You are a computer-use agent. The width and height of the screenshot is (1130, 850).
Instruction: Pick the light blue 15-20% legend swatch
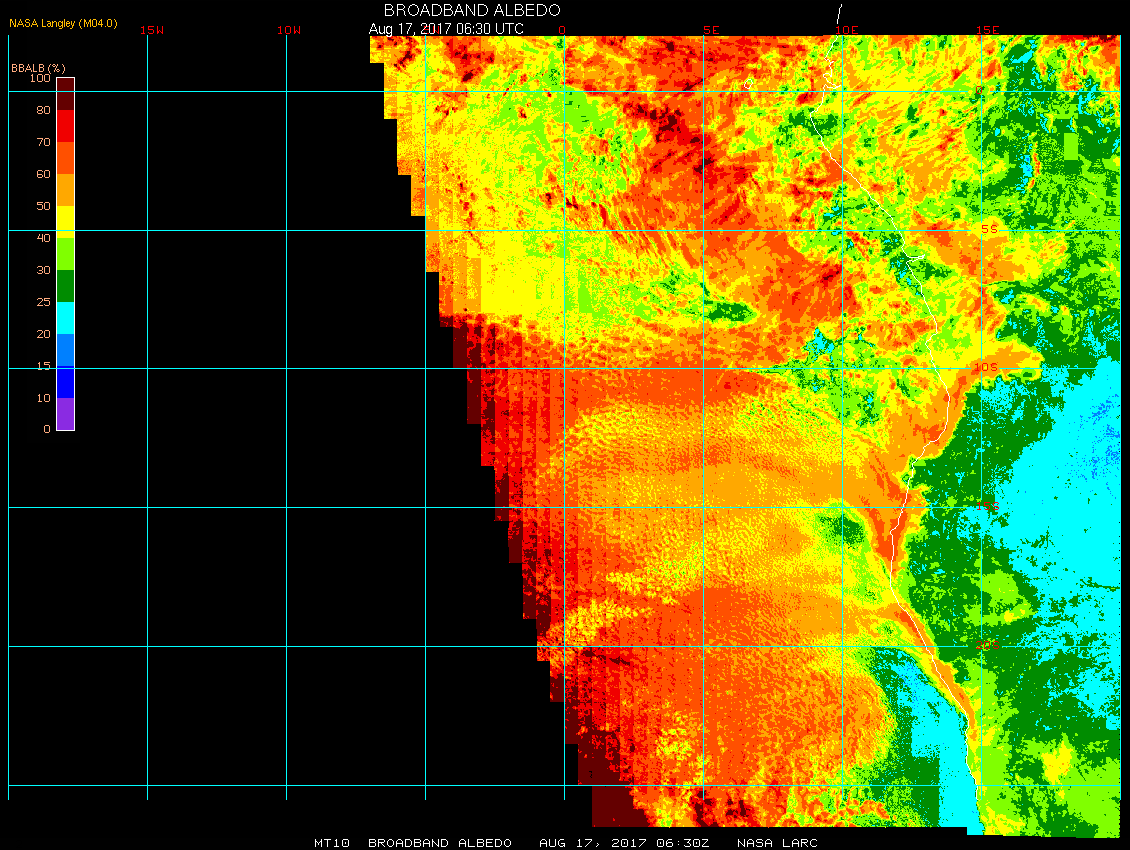pyautogui.click(x=66, y=350)
